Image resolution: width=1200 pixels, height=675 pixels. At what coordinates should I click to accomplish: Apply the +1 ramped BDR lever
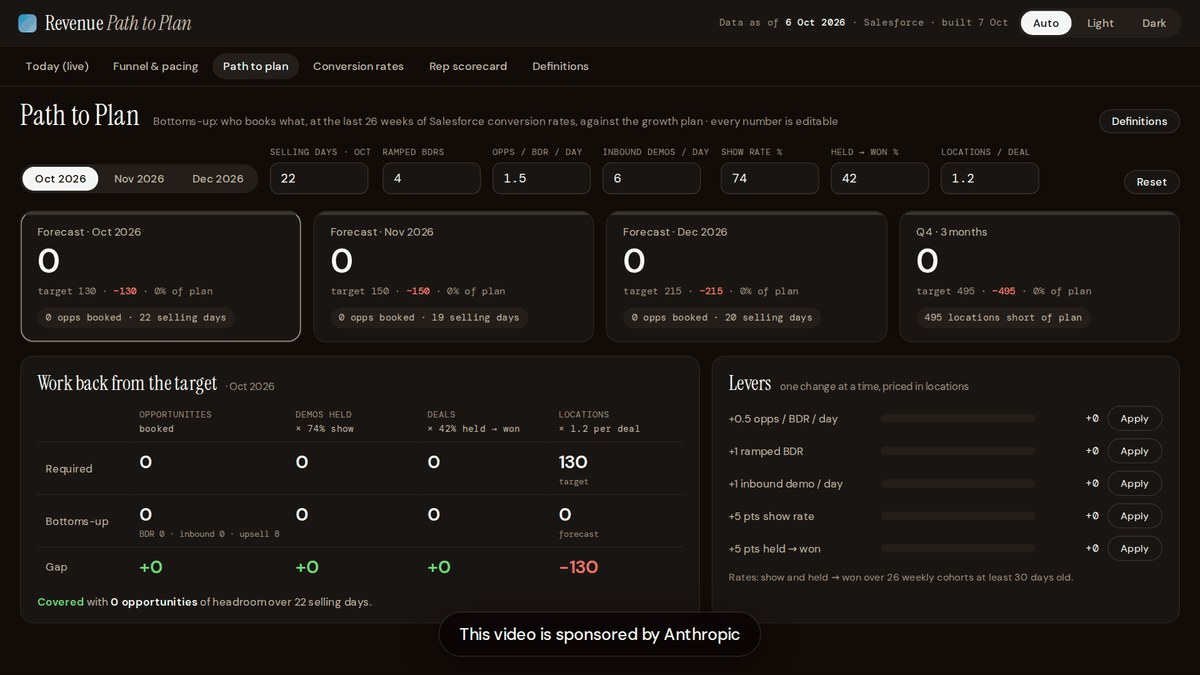tap(1134, 451)
